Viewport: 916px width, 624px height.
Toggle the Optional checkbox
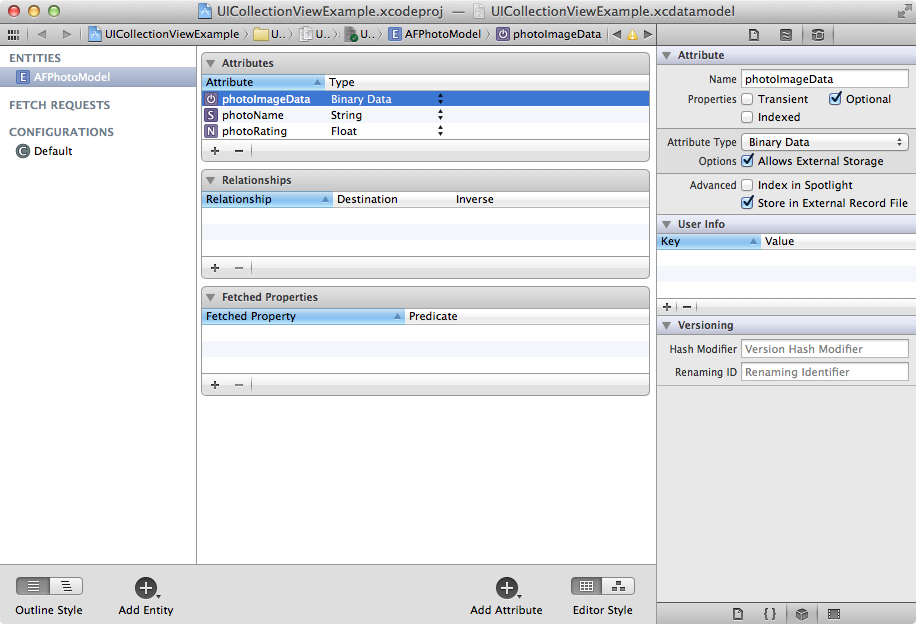tap(835, 99)
